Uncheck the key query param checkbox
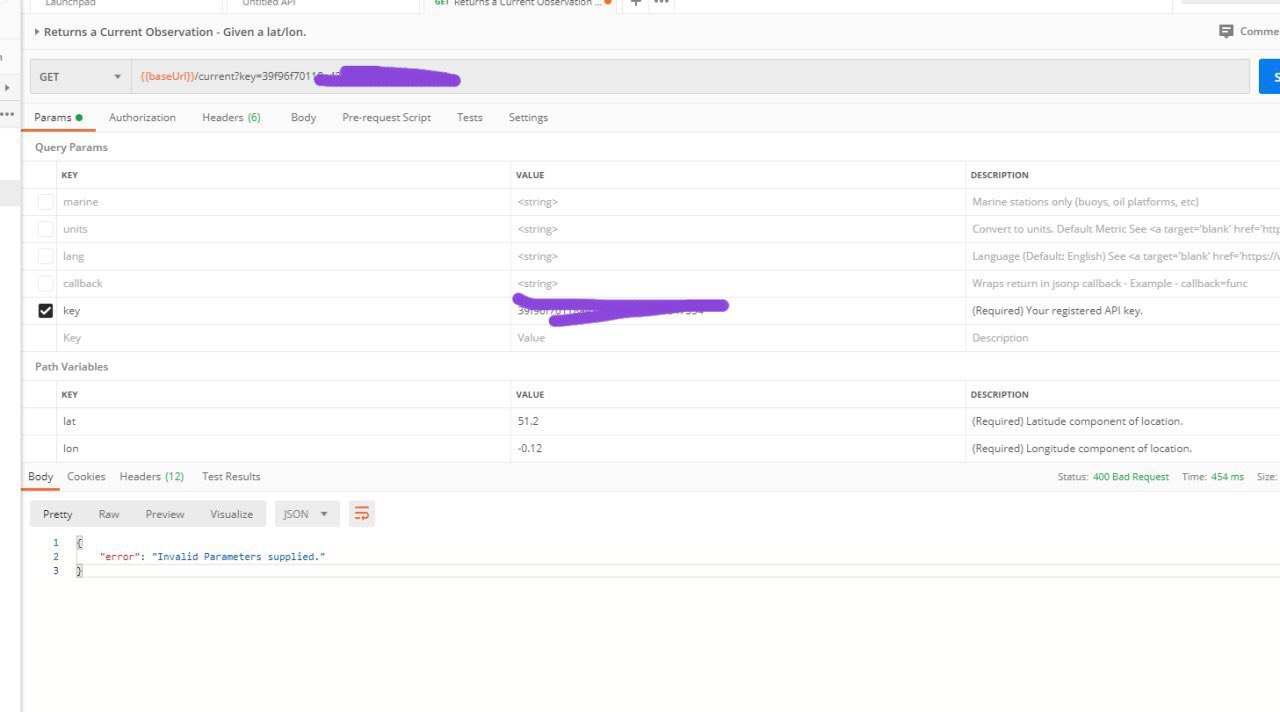 45,310
